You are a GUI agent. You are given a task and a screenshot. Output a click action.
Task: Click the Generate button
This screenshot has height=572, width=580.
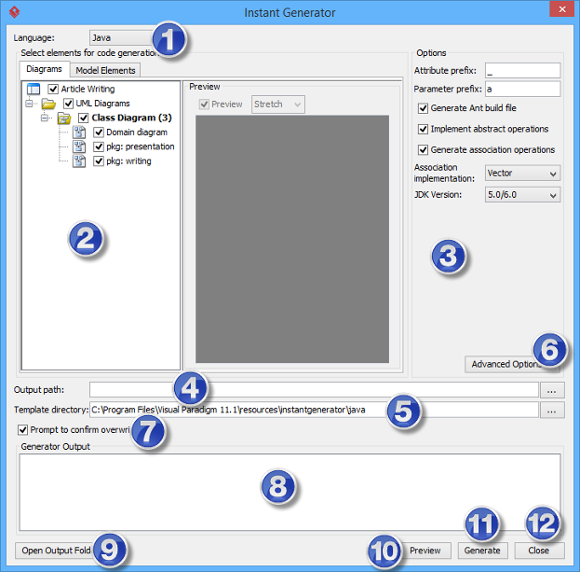click(x=482, y=551)
